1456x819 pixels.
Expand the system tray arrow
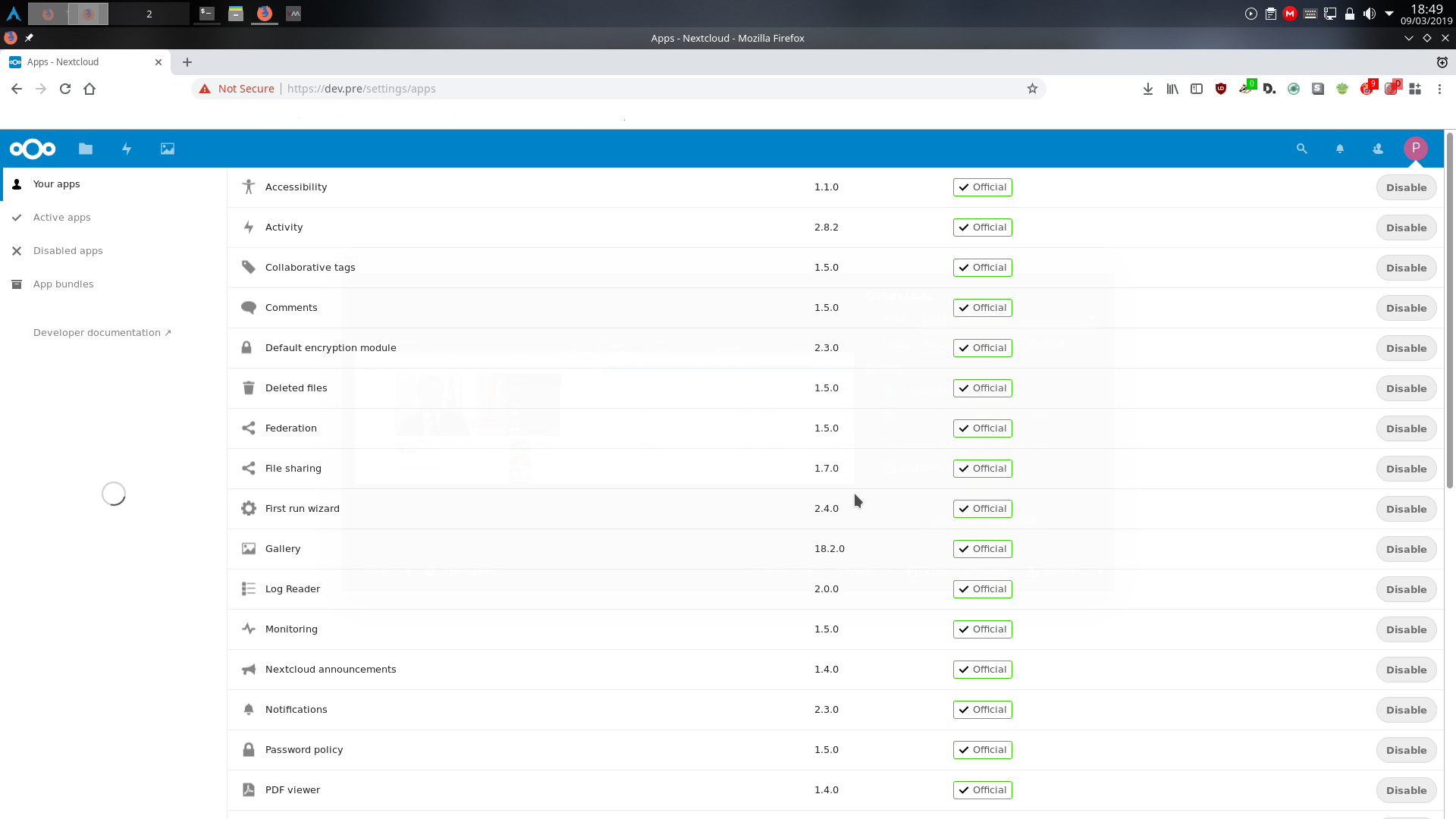coord(1389,14)
